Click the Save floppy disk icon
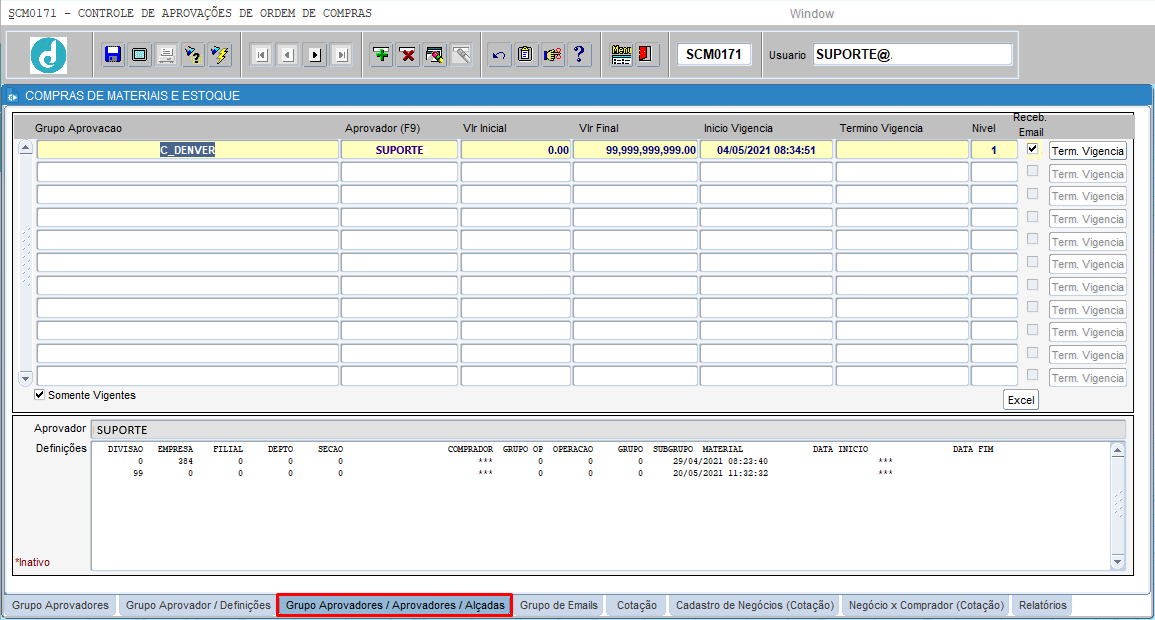The height and width of the screenshot is (620, 1155). [113, 54]
